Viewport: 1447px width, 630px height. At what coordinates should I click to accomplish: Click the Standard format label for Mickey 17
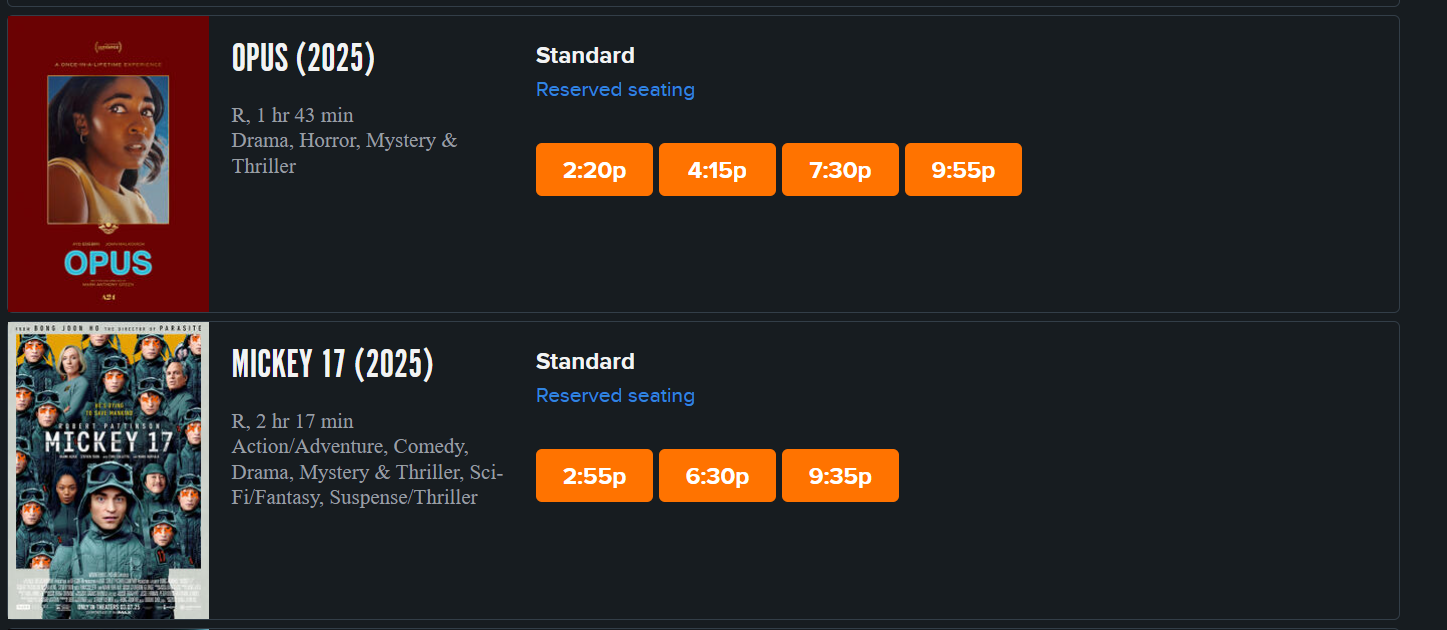(585, 362)
